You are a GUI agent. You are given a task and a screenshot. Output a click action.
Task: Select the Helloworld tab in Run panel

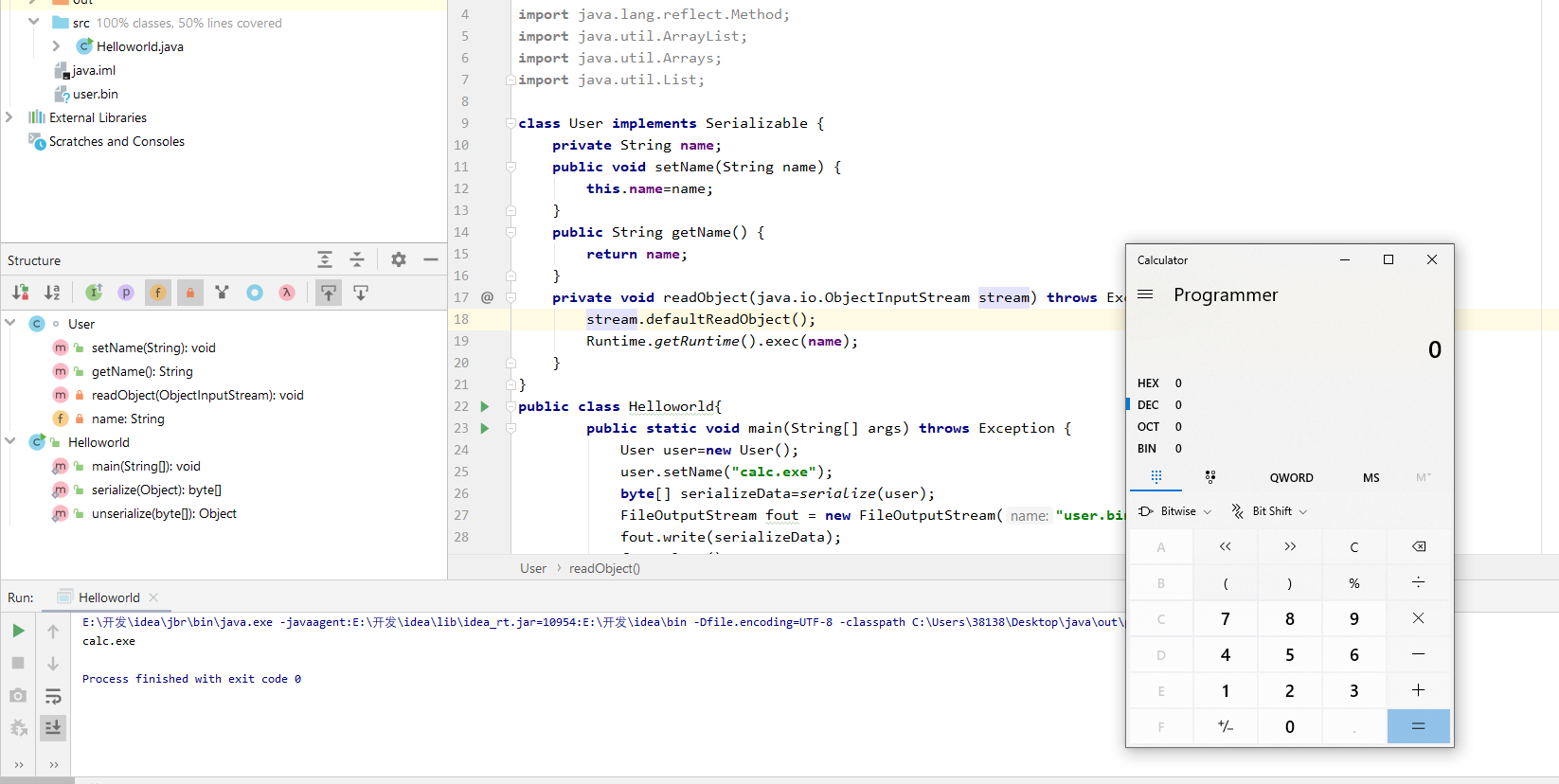coord(108,597)
